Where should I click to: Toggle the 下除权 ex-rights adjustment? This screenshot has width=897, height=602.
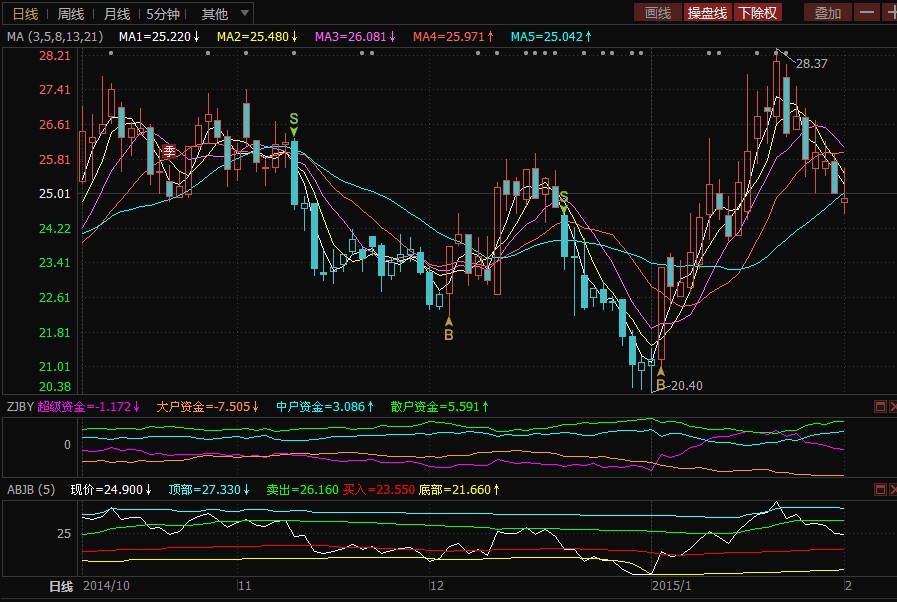click(x=757, y=13)
